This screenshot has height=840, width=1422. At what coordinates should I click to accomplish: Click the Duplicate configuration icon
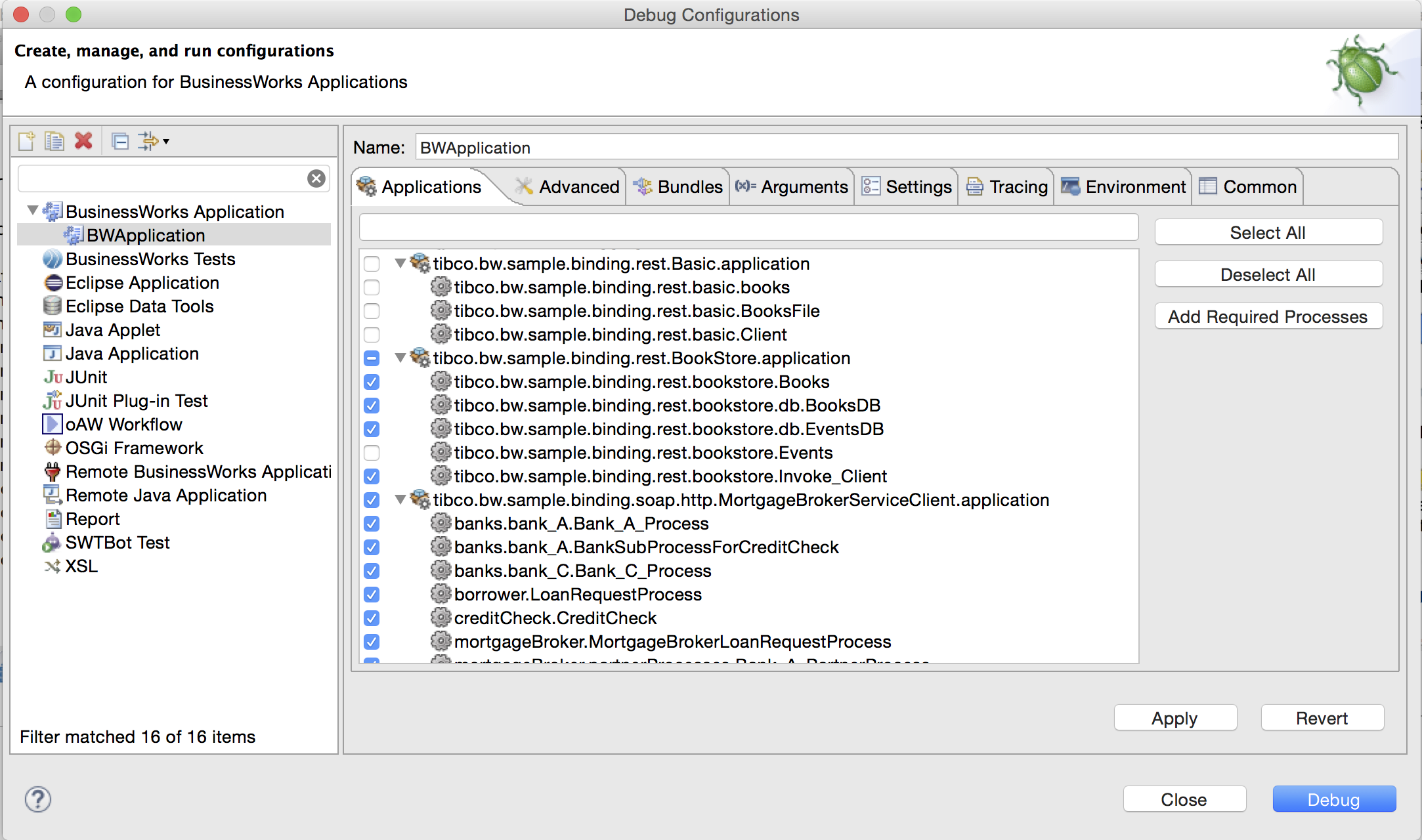(54, 141)
